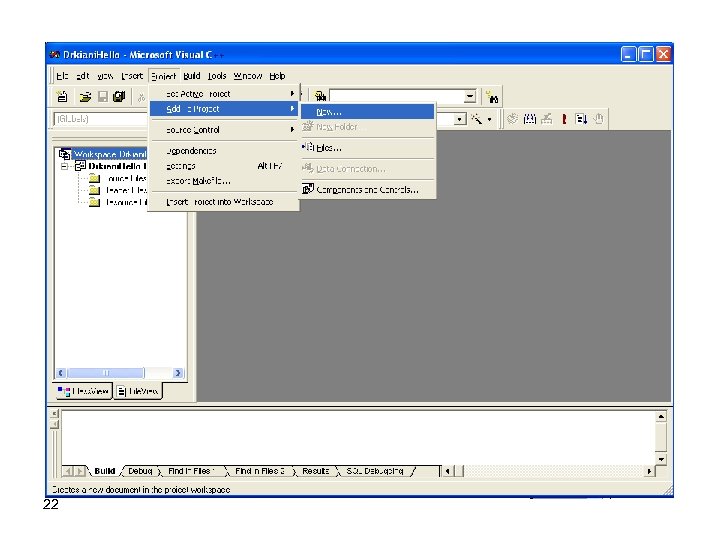Image resolution: width=720 pixels, height=540 pixels.
Task: Click workspace pane horizontal scrollbar thumb
Action: point(106,373)
